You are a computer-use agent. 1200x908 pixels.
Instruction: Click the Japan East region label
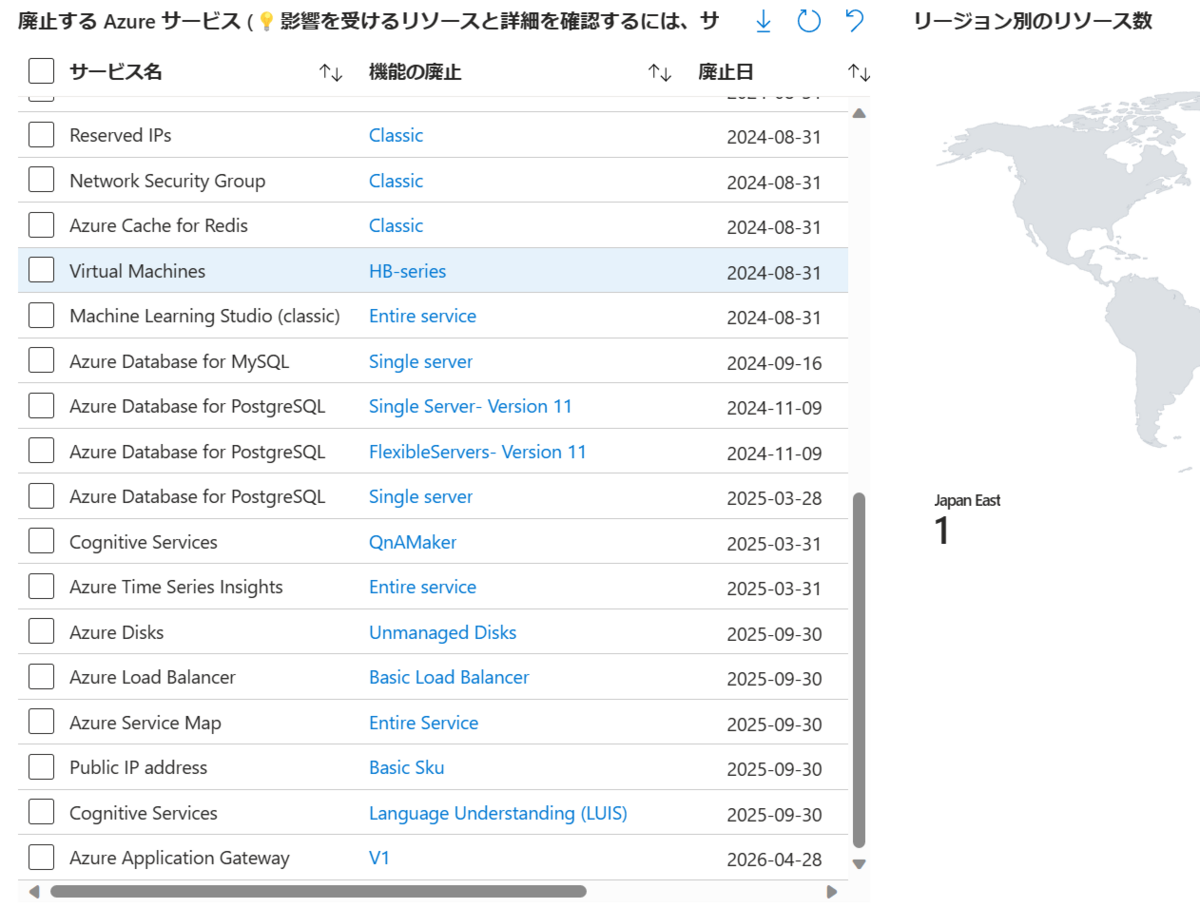967,500
